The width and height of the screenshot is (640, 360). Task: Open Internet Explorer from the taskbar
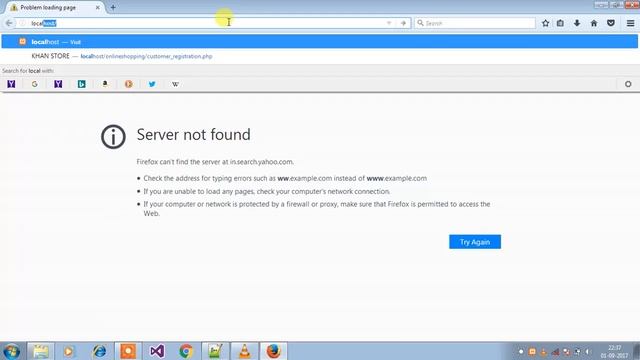click(x=99, y=351)
